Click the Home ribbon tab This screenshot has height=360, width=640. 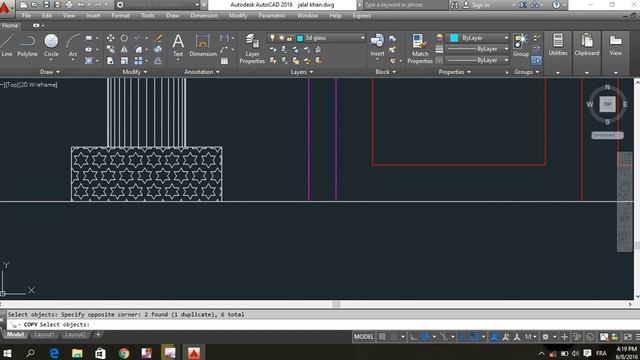tap(10, 25)
